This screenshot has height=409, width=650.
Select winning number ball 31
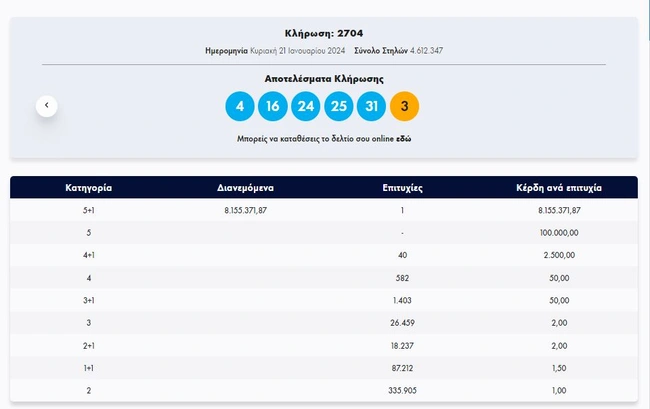pos(372,106)
